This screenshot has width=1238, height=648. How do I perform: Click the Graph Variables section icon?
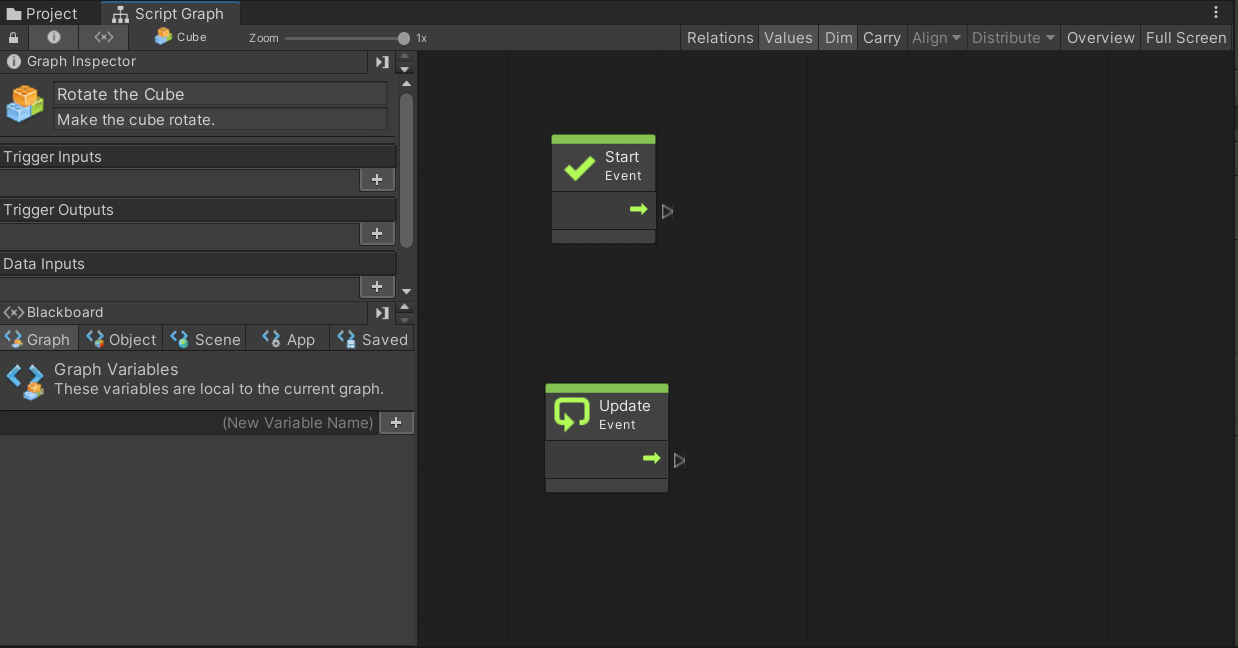[25, 382]
